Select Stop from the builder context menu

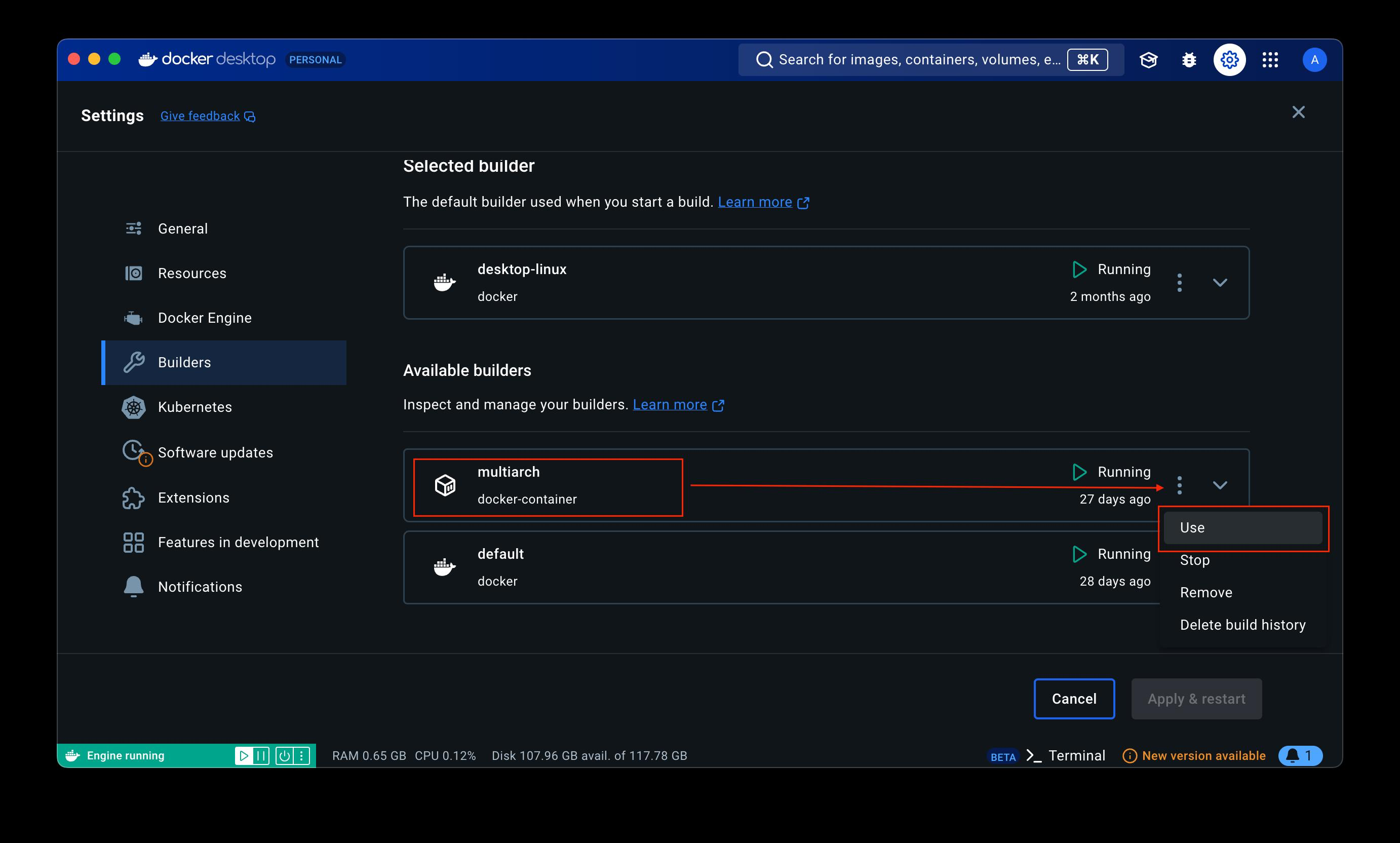click(x=1242, y=560)
